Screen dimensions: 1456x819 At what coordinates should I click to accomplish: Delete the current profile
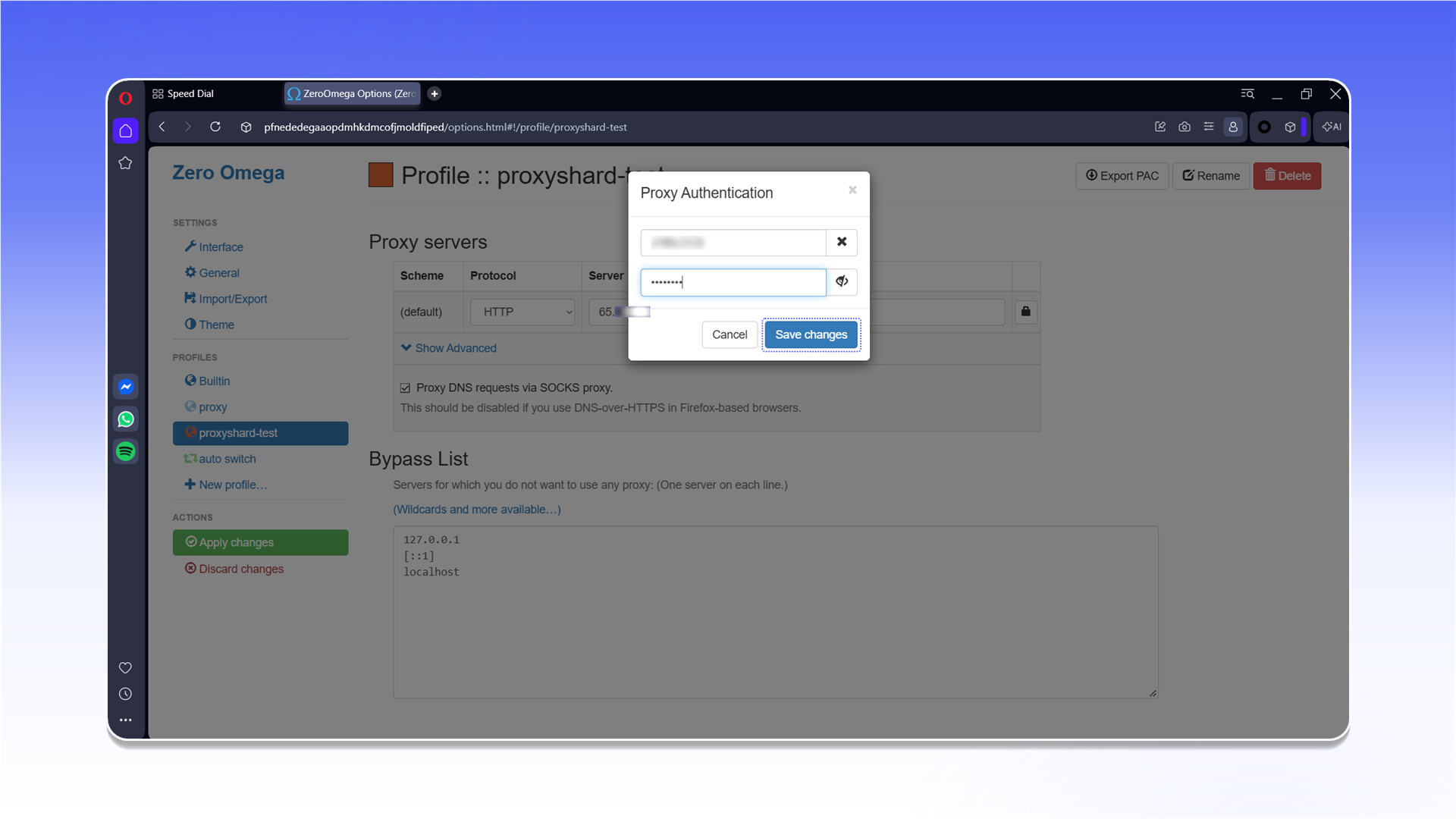pyautogui.click(x=1287, y=176)
